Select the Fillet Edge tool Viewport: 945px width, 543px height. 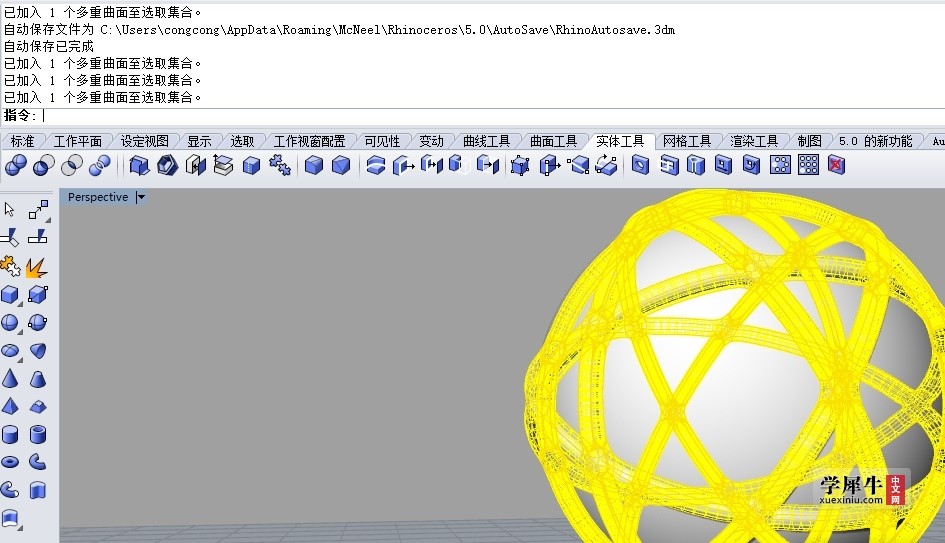[313, 165]
